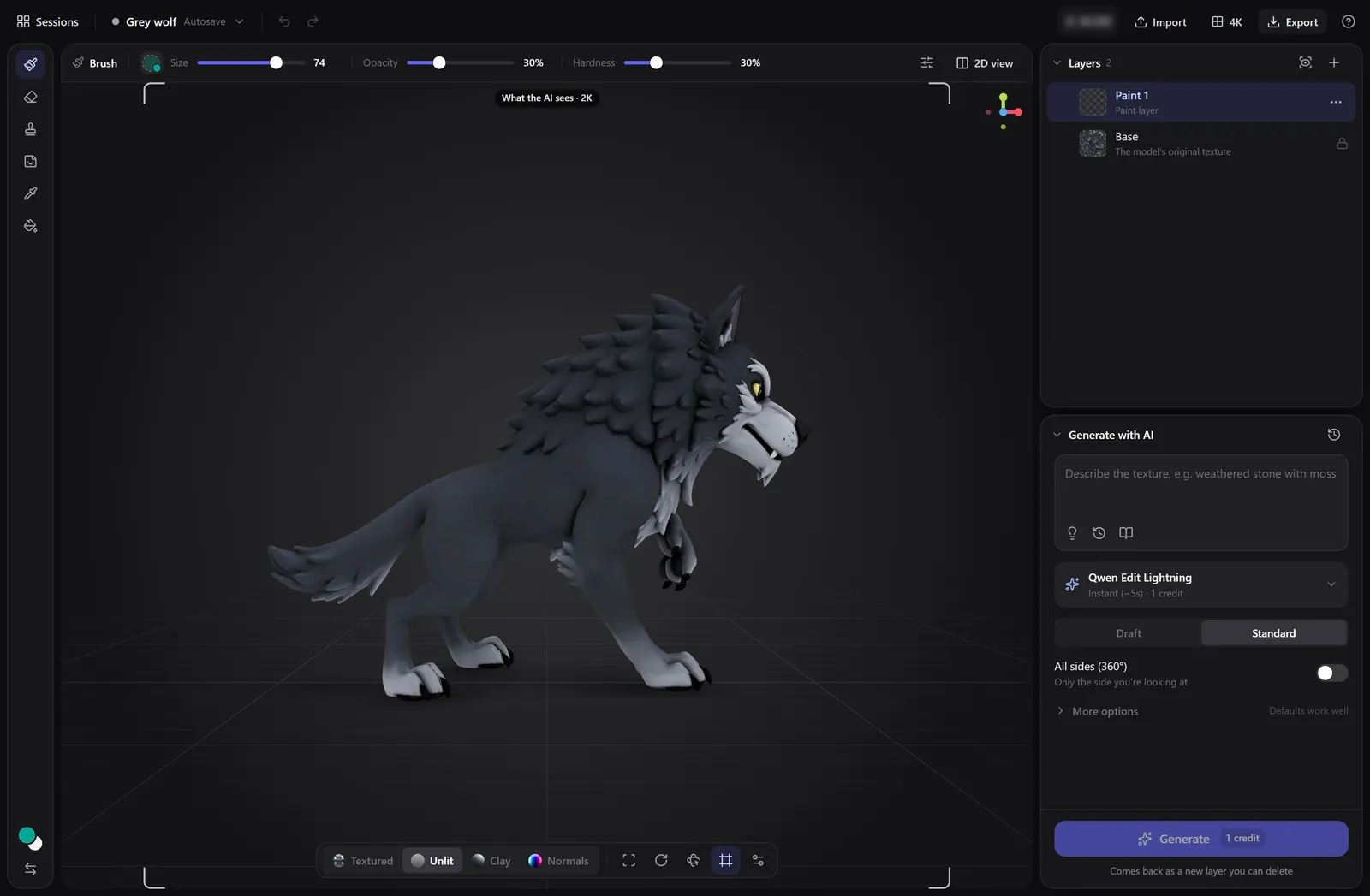Reset view rotation icon
Image resolution: width=1370 pixels, height=896 pixels.
[661, 860]
